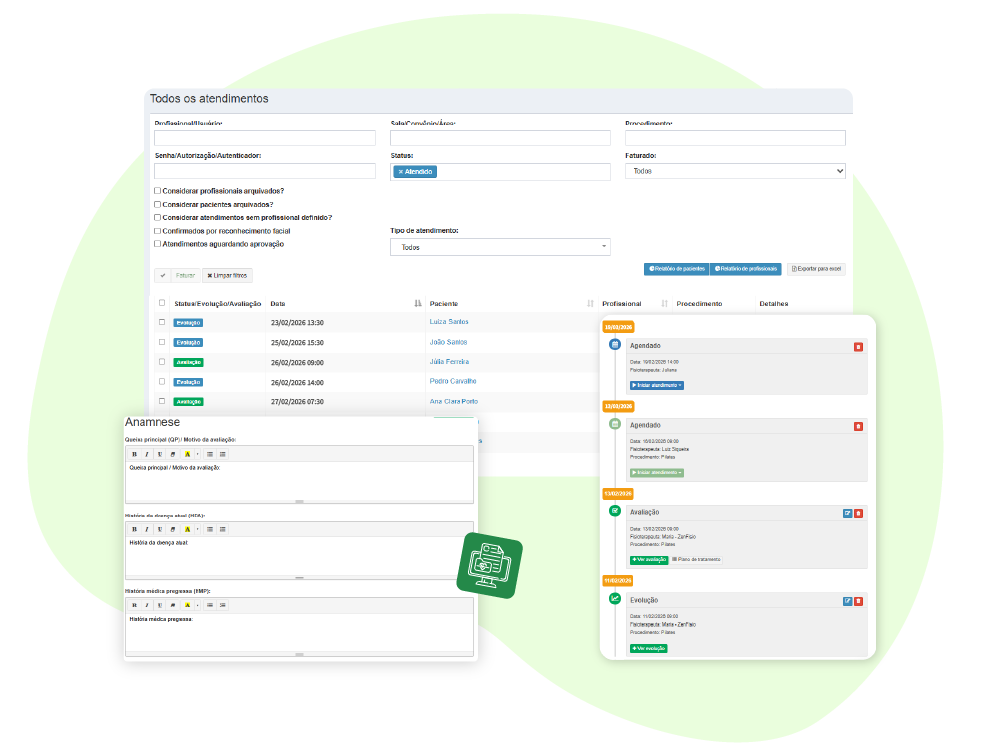This screenshot has width=1000, height=750.
Task: Select checkbox for Luiza Santos row
Action: [x=162, y=322]
